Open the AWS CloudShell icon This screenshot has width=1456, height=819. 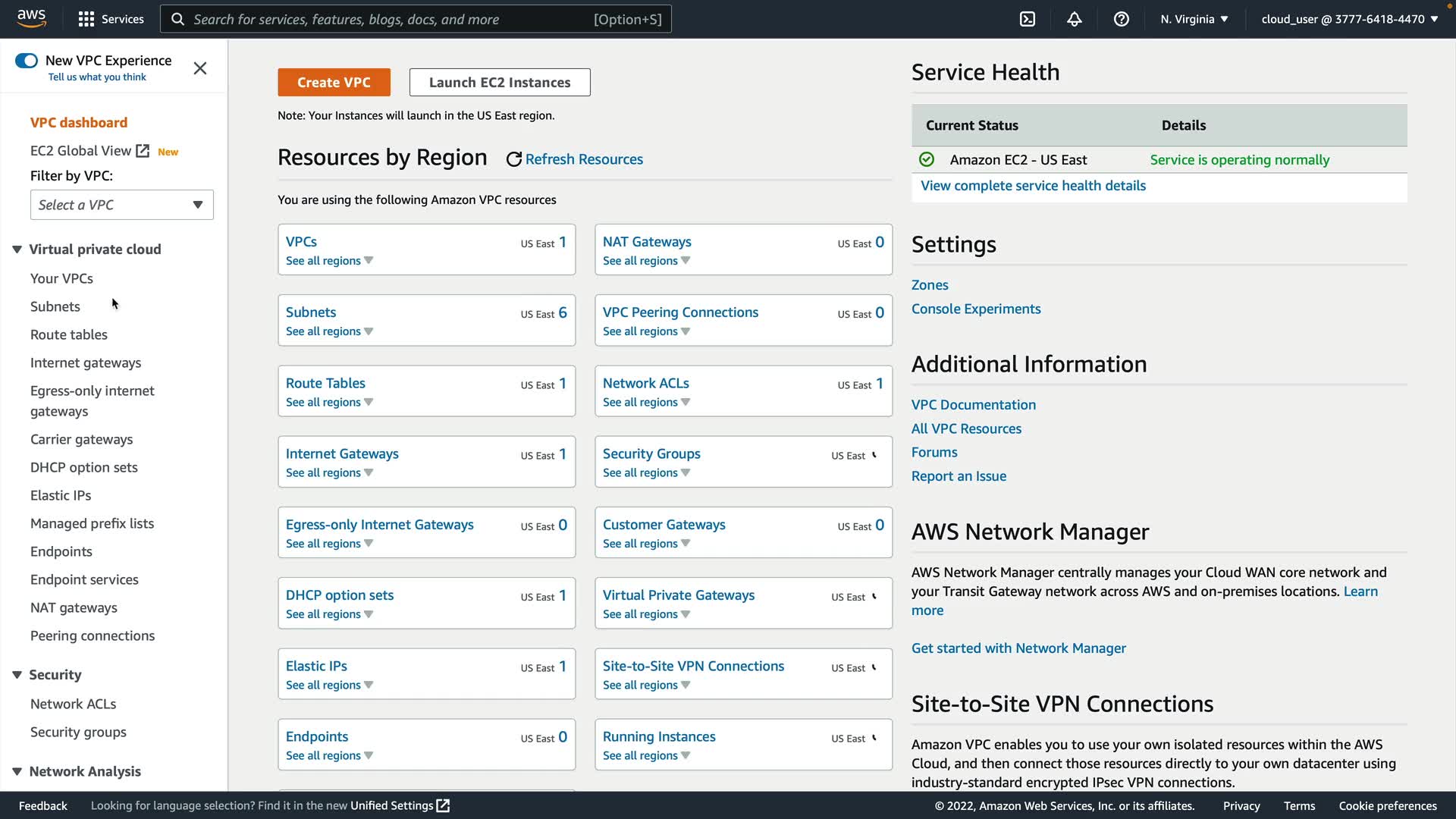click(x=1028, y=19)
